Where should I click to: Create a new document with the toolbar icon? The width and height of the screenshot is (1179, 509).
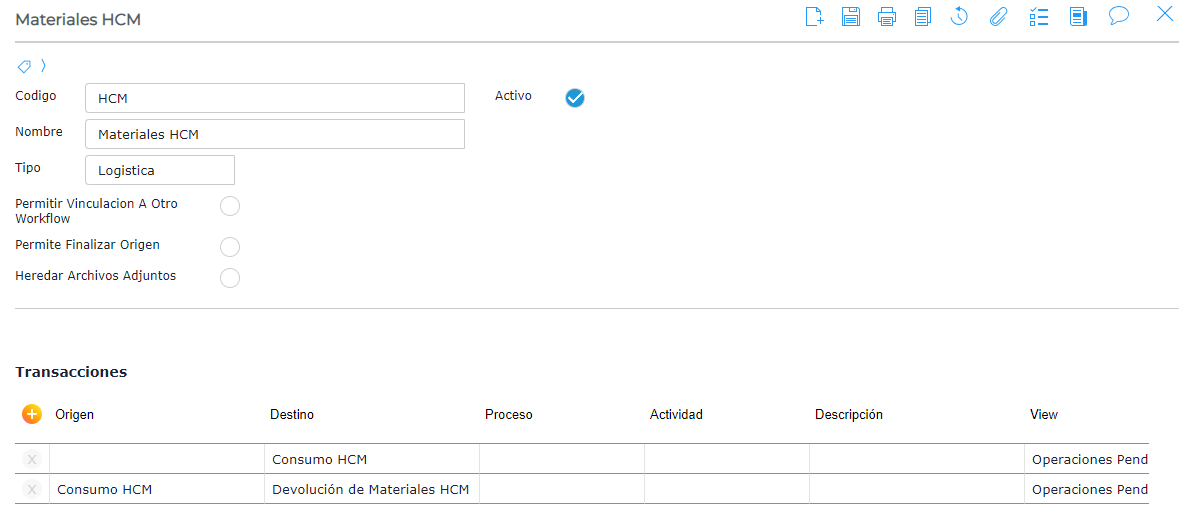[814, 16]
